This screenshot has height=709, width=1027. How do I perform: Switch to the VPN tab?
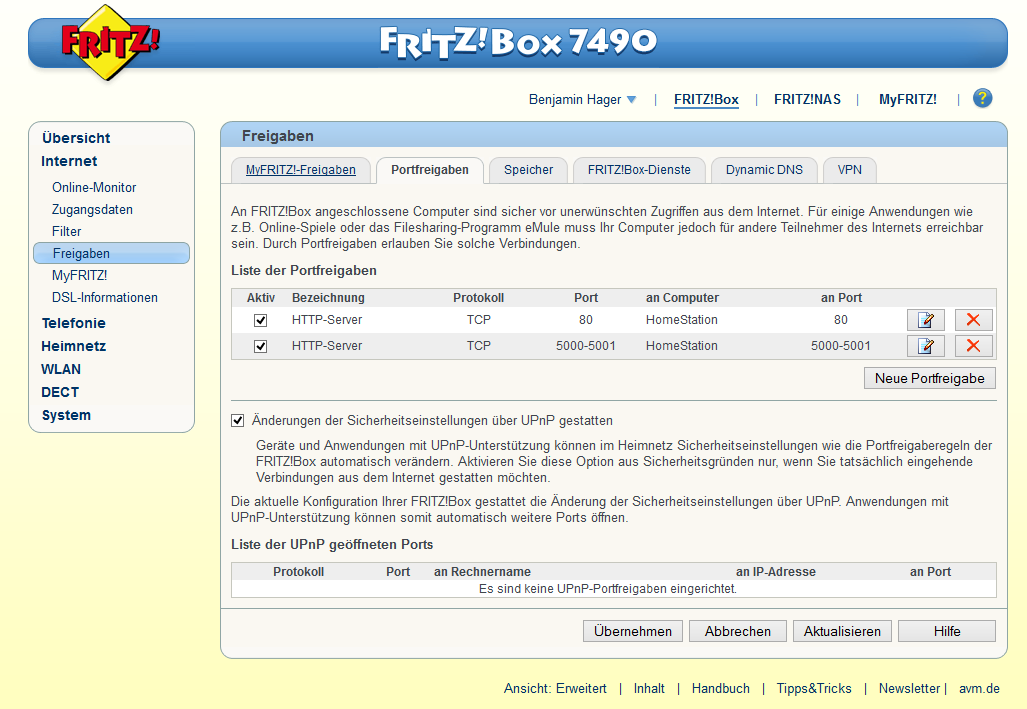(x=850, y=170)
